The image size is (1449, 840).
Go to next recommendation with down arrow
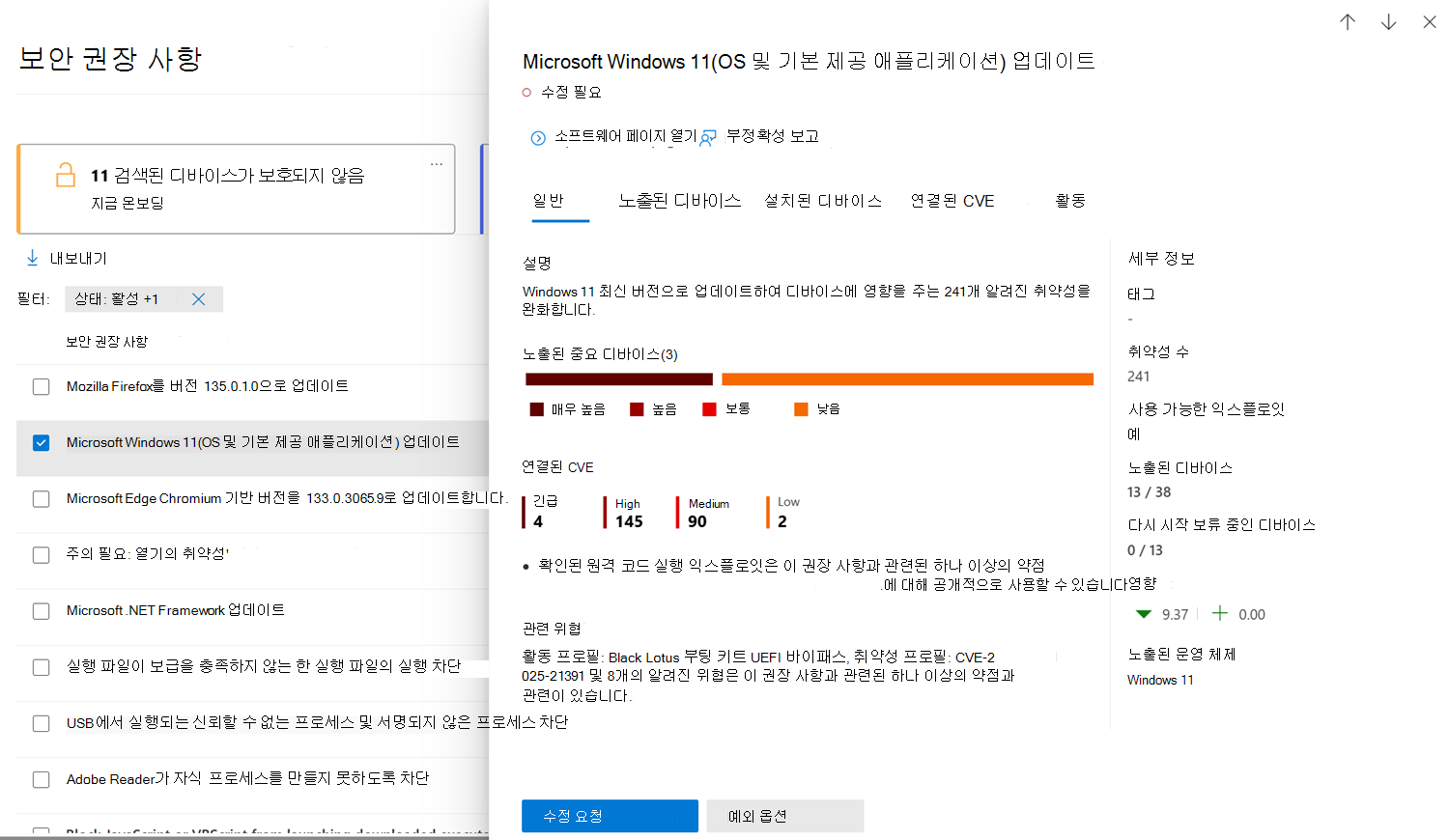(x=1388, y=22)
